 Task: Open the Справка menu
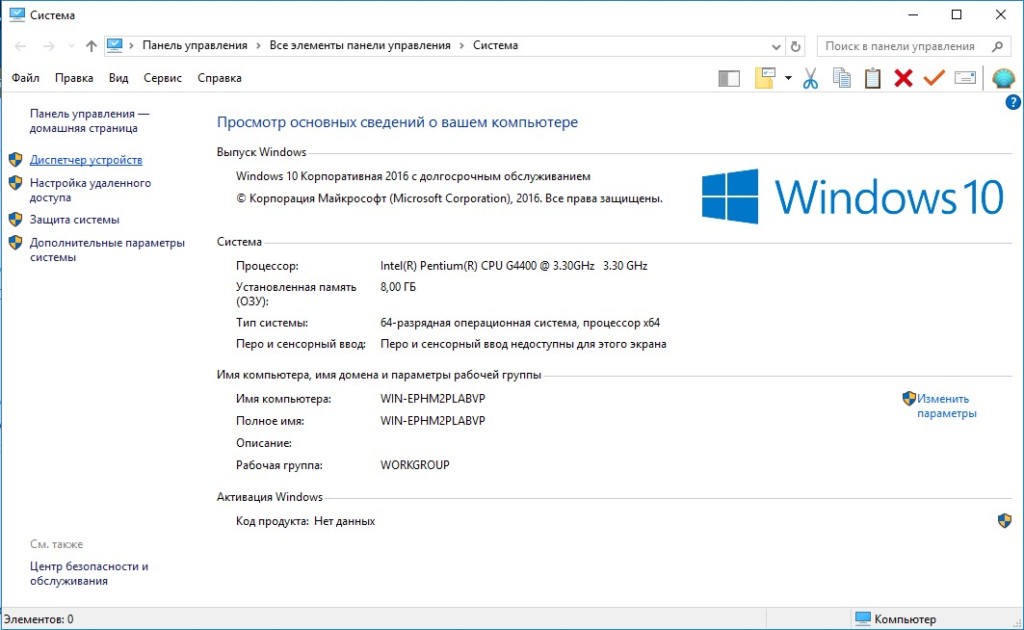click(x=219, y=78)
